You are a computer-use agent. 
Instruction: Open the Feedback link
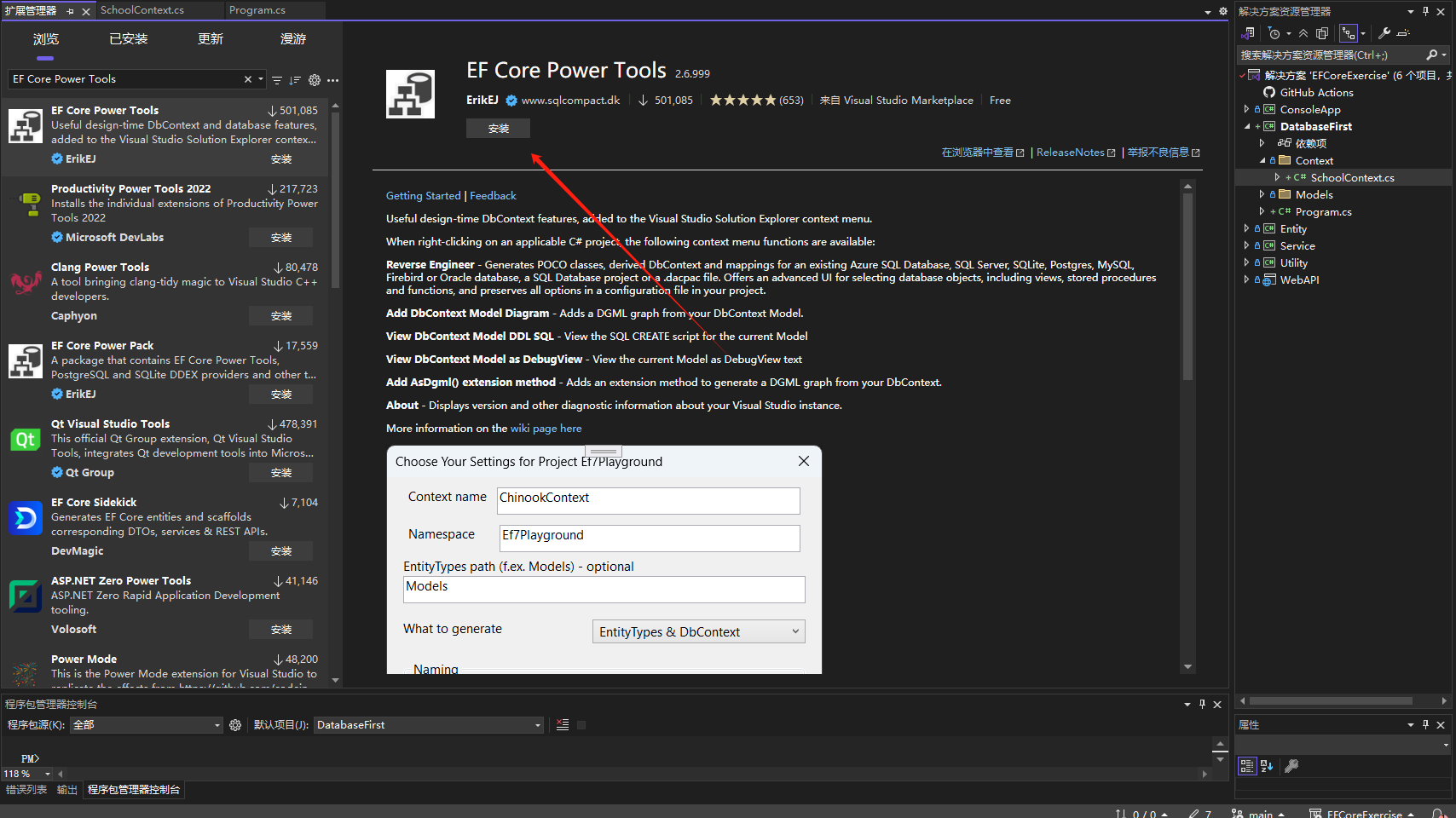pos(493,196)
